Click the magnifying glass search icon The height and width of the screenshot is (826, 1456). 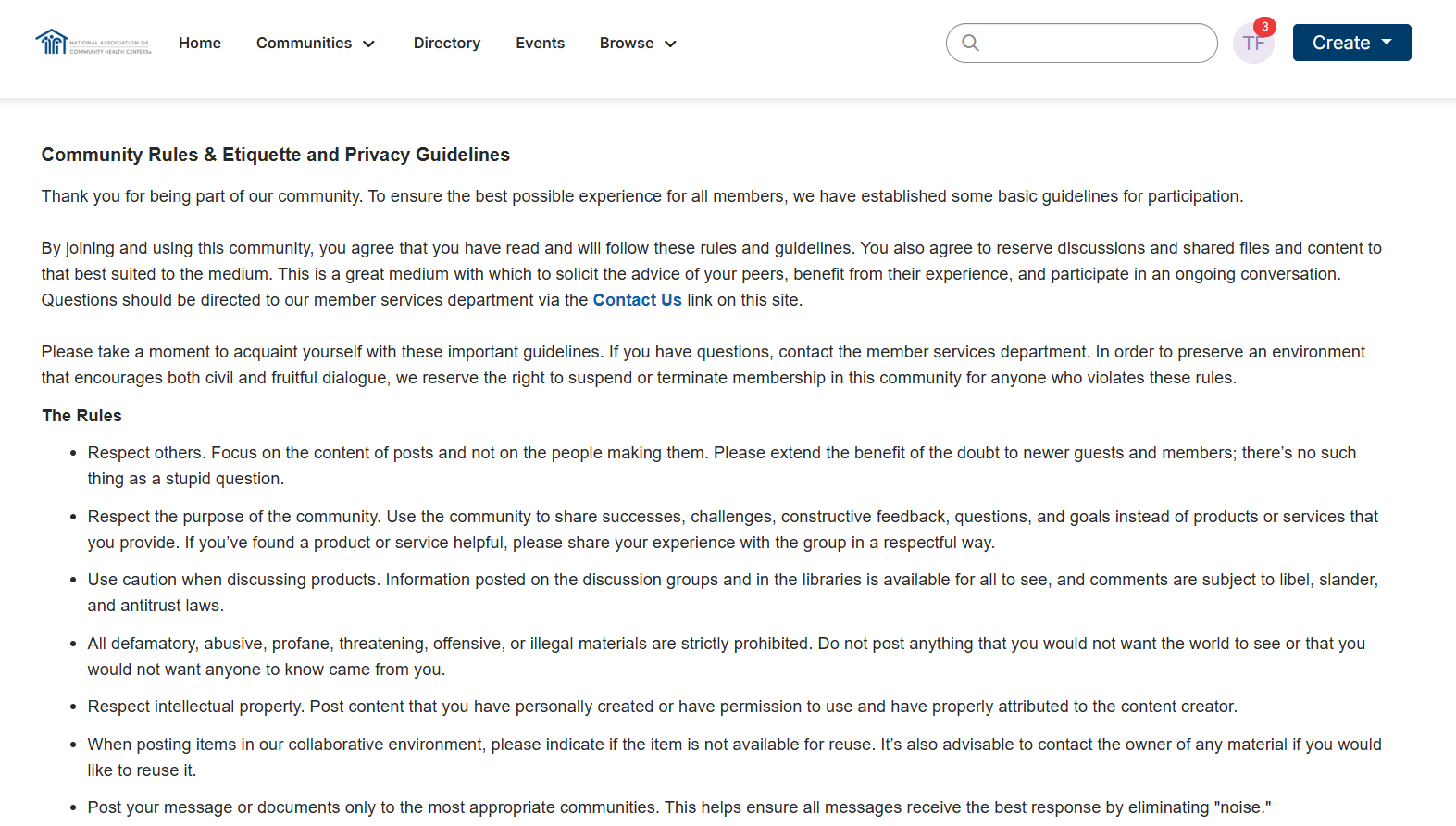coord(970,43)
